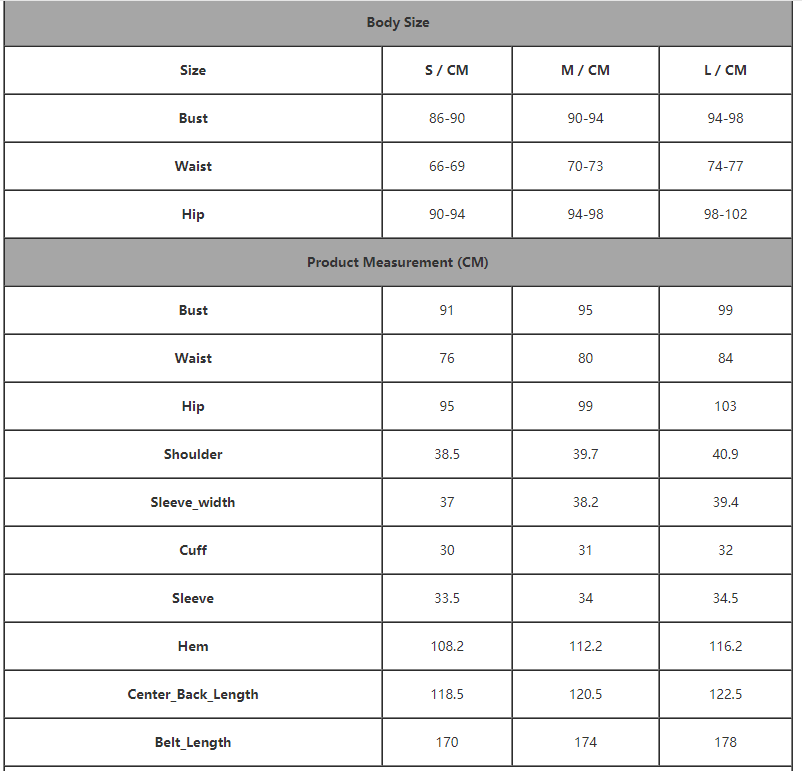Screen dimensions: 802x771
Task: Click the 112.2 hem measurement
Action: pyautogui.click(x=585, y=646)
